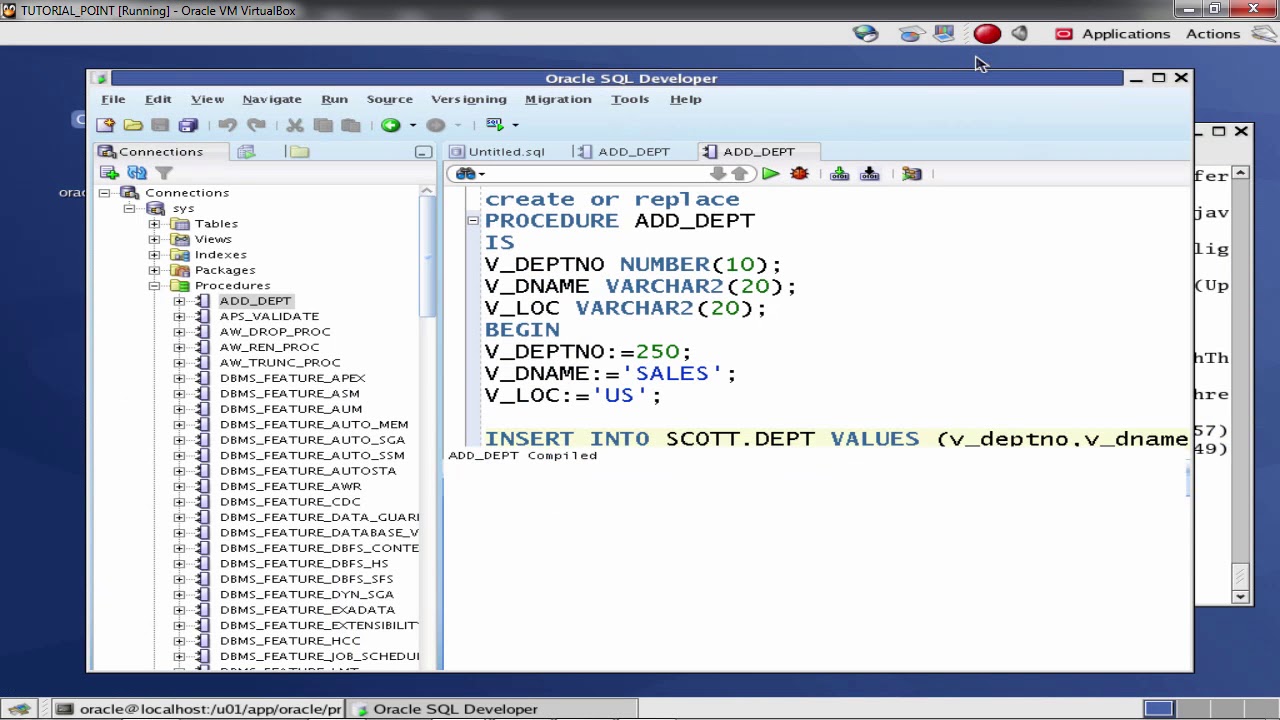Switch to the Untitled.sql tab
The width and height of the screenshot is (1280, 720).
(506, 152)
